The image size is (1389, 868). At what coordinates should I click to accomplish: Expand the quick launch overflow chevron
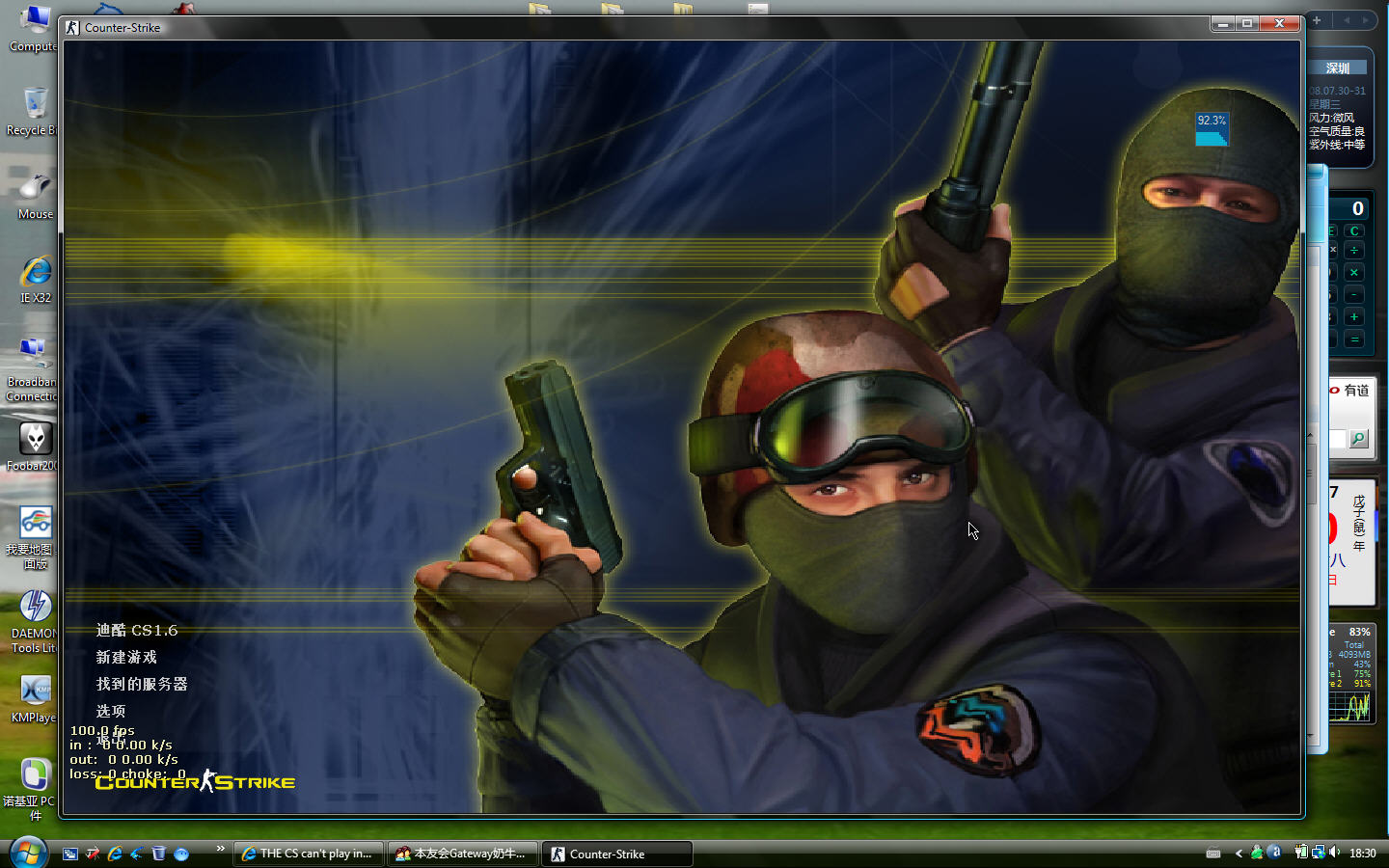221,849
